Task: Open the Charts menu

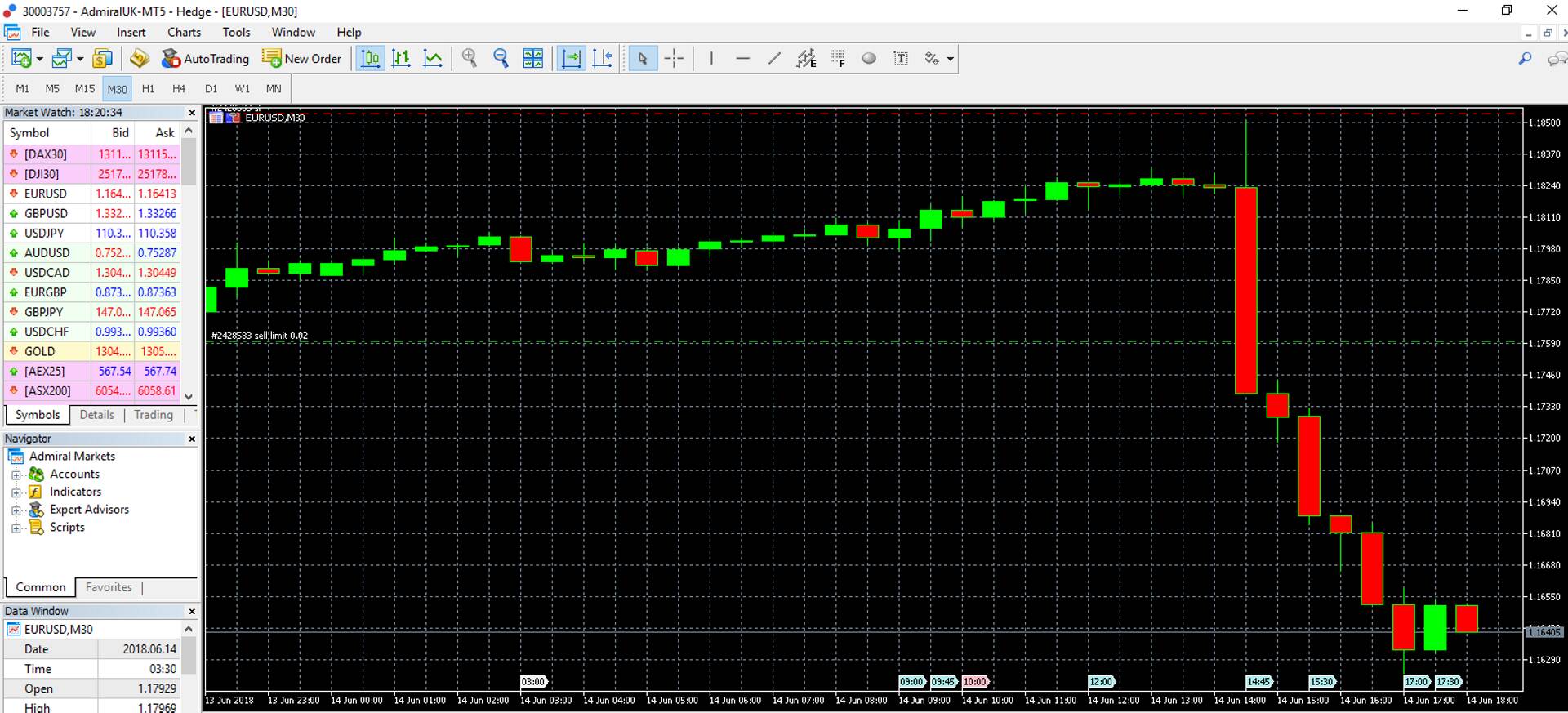Action: pos(184,33)
